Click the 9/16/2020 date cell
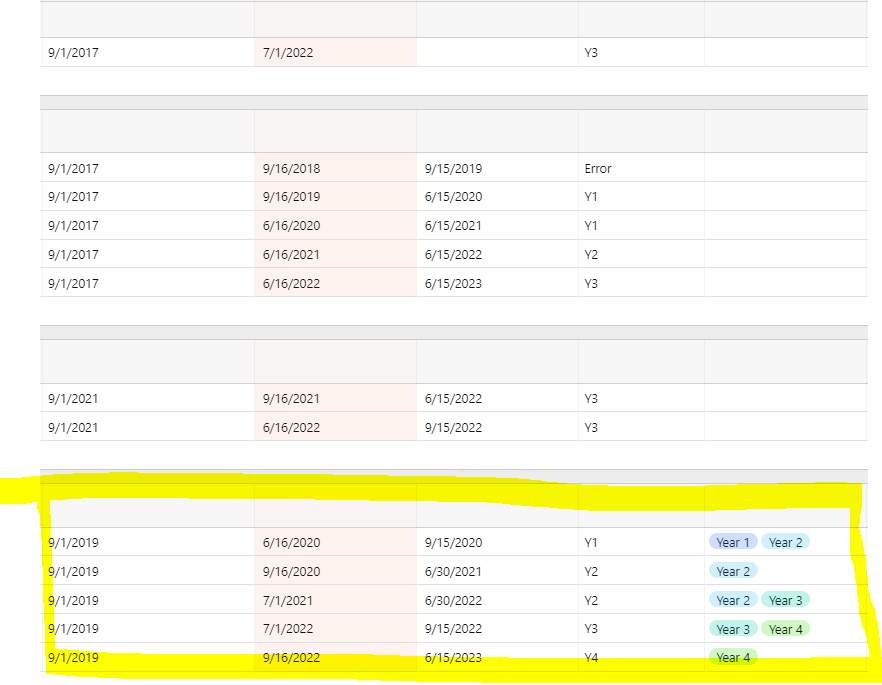 coord(335,571)
